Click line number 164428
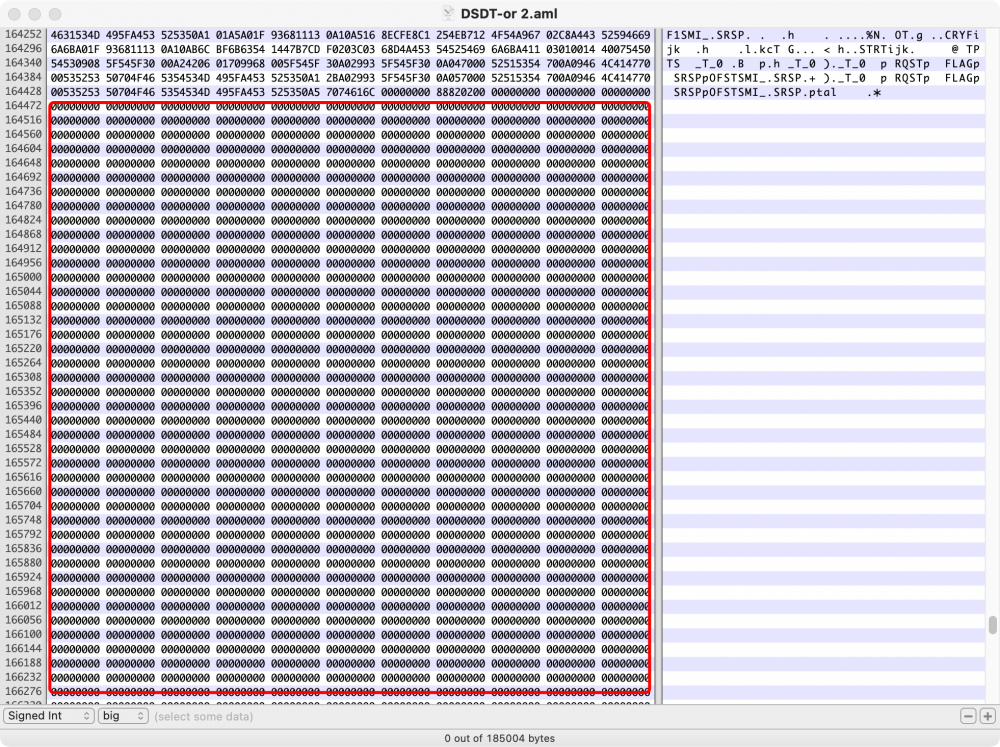 tap(24, 91)
